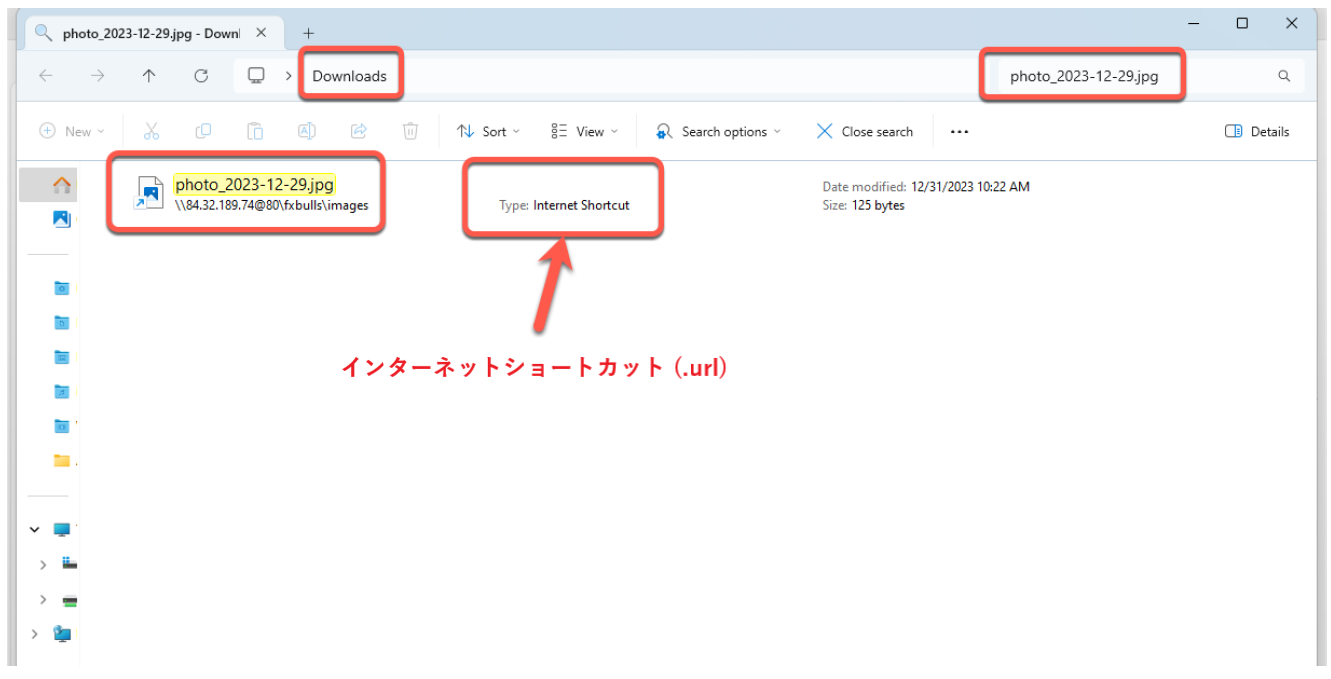Viewport: 1331px width, 679px height.
Task: Select the photo_2023-12-29.jpg search tab
Action: (x=151, y=33)
